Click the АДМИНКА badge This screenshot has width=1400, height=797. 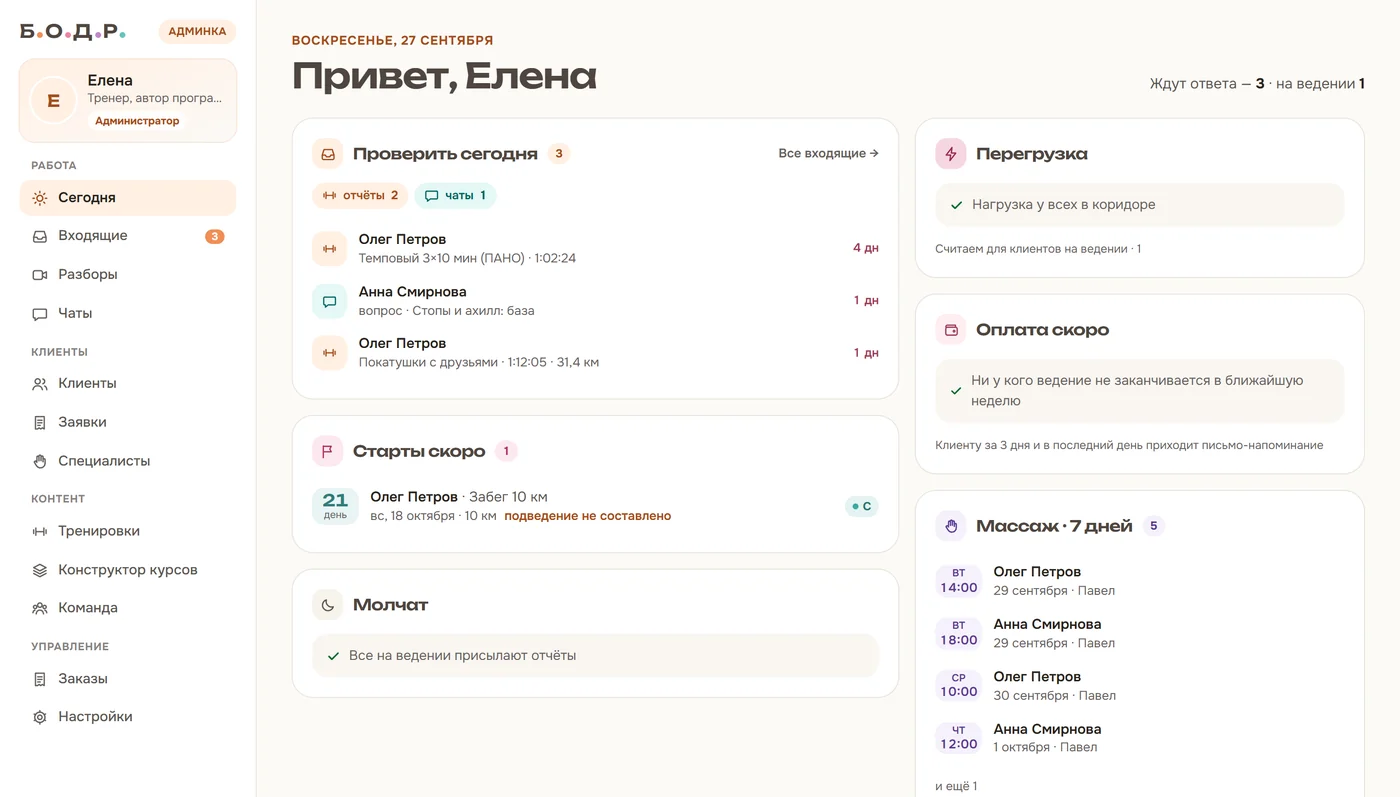(197, 32)
